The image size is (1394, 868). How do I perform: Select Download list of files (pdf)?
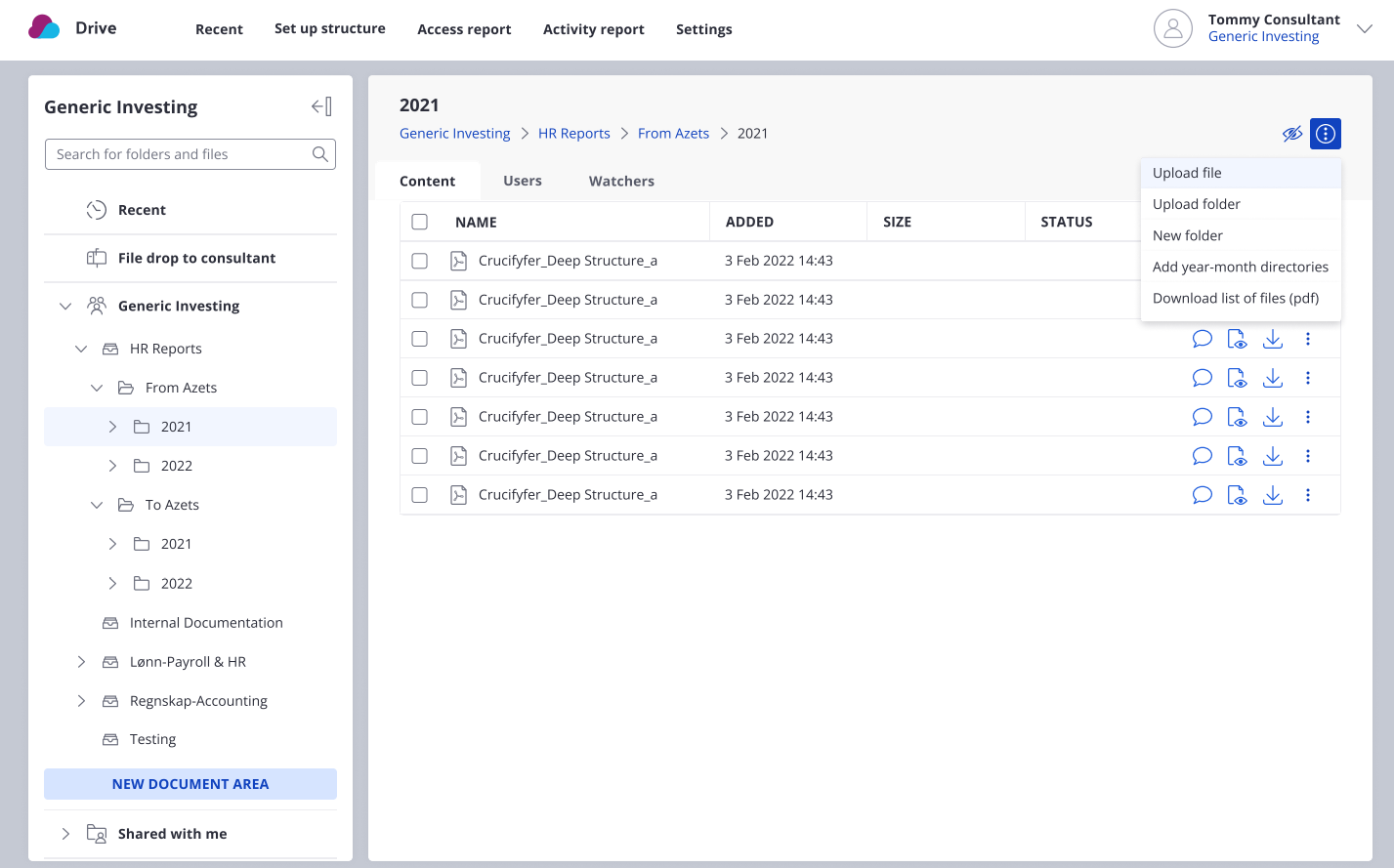[1241, 298]
